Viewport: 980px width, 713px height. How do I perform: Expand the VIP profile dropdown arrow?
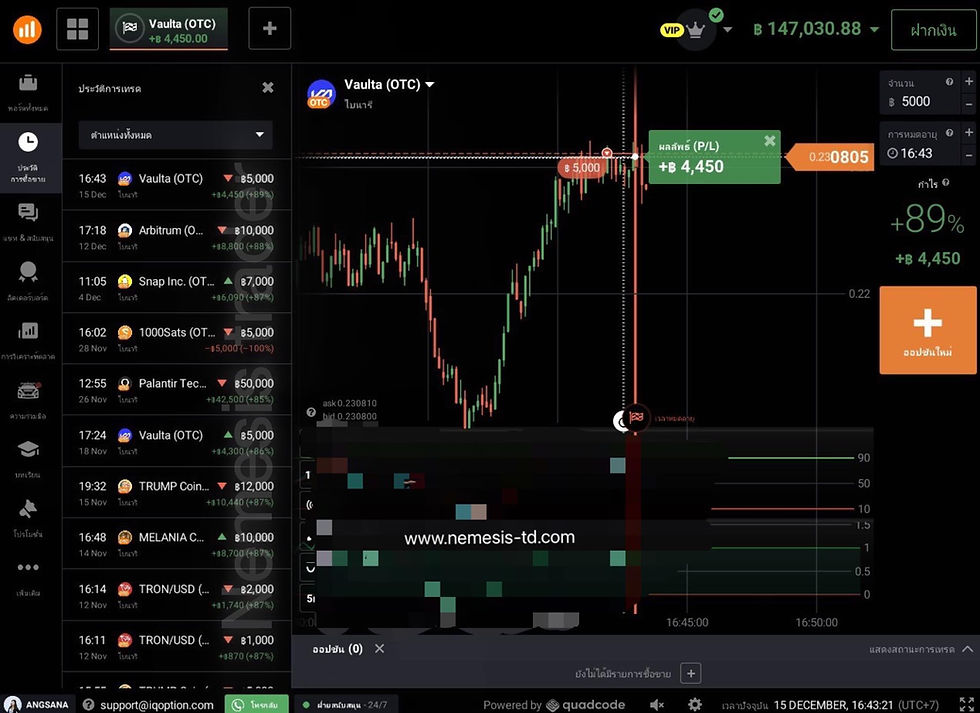(728, 29)
